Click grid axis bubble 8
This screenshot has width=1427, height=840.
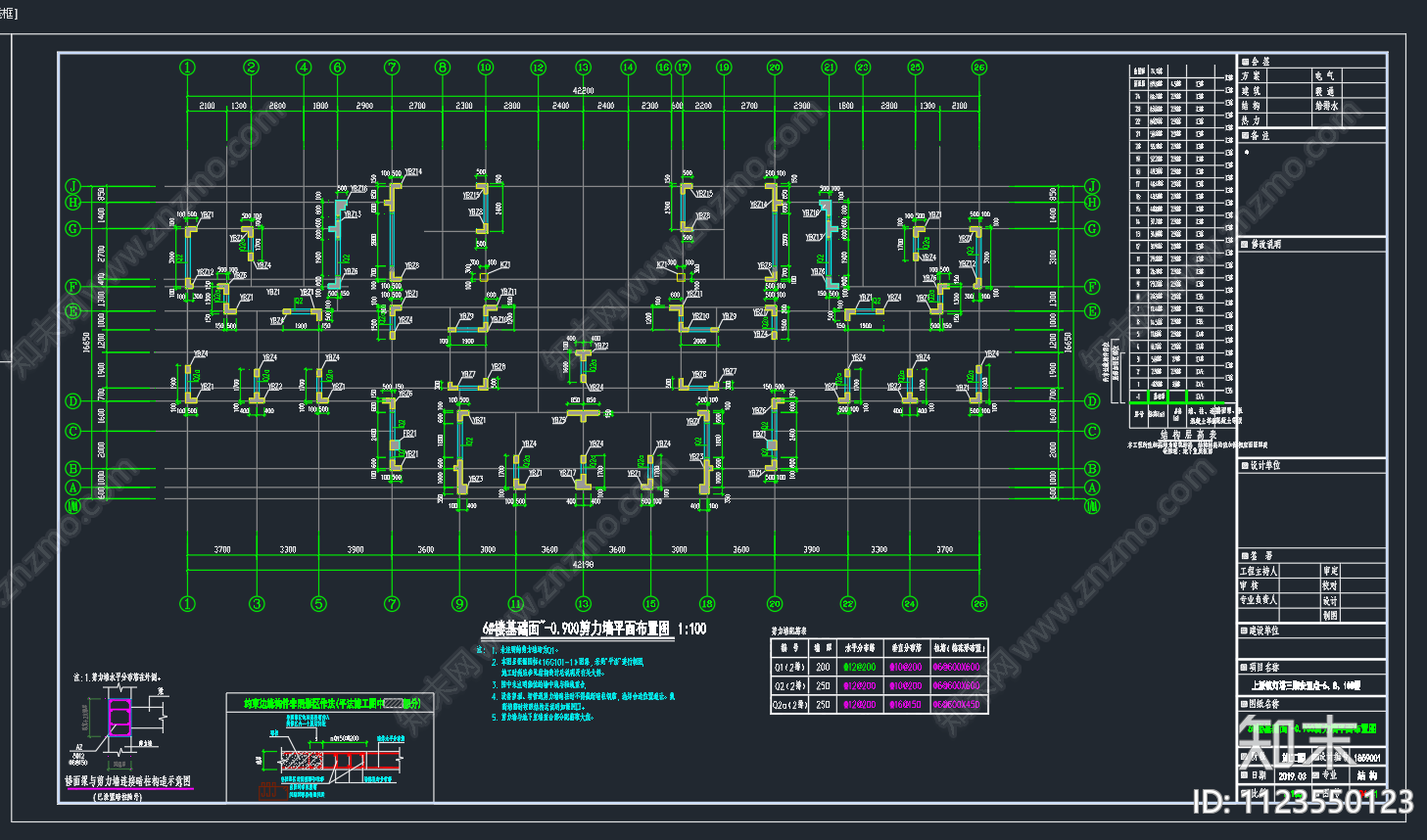pyautogui.click(x=443, y=68)
